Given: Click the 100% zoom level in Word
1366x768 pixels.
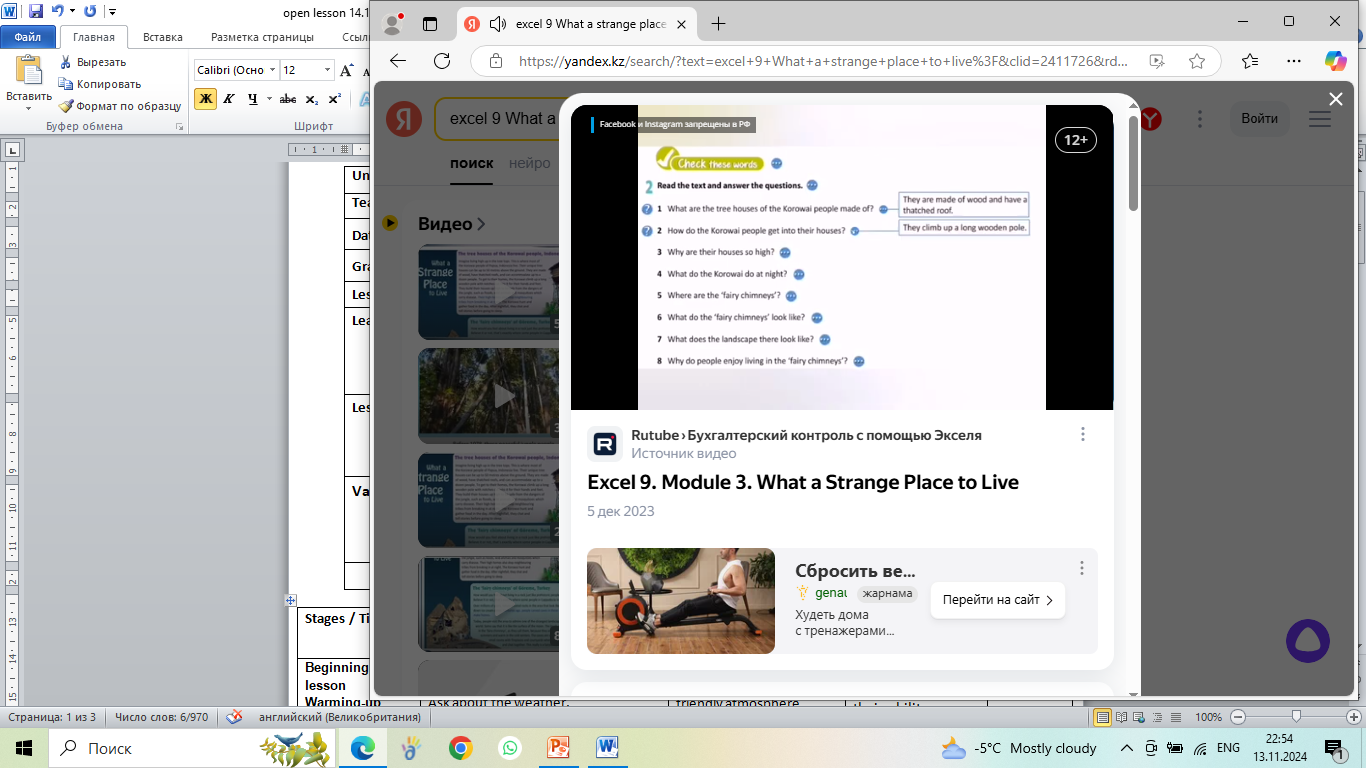Looking at the screenshot, I should click(1208, 717).
